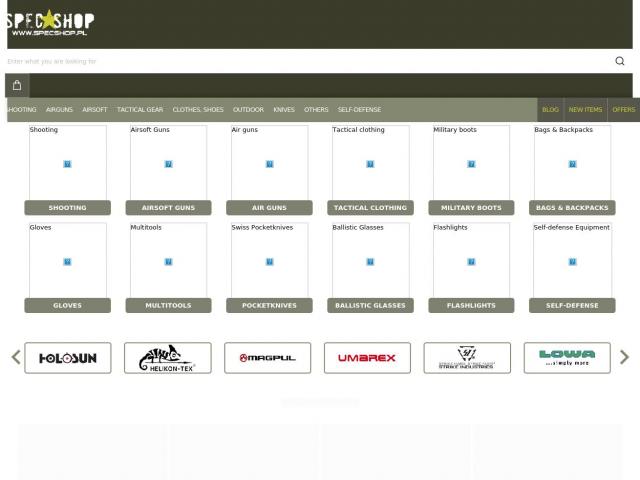Open the Multitools category image
The width and height of the screenshot is (640, 480).
[x=168, y=261]
